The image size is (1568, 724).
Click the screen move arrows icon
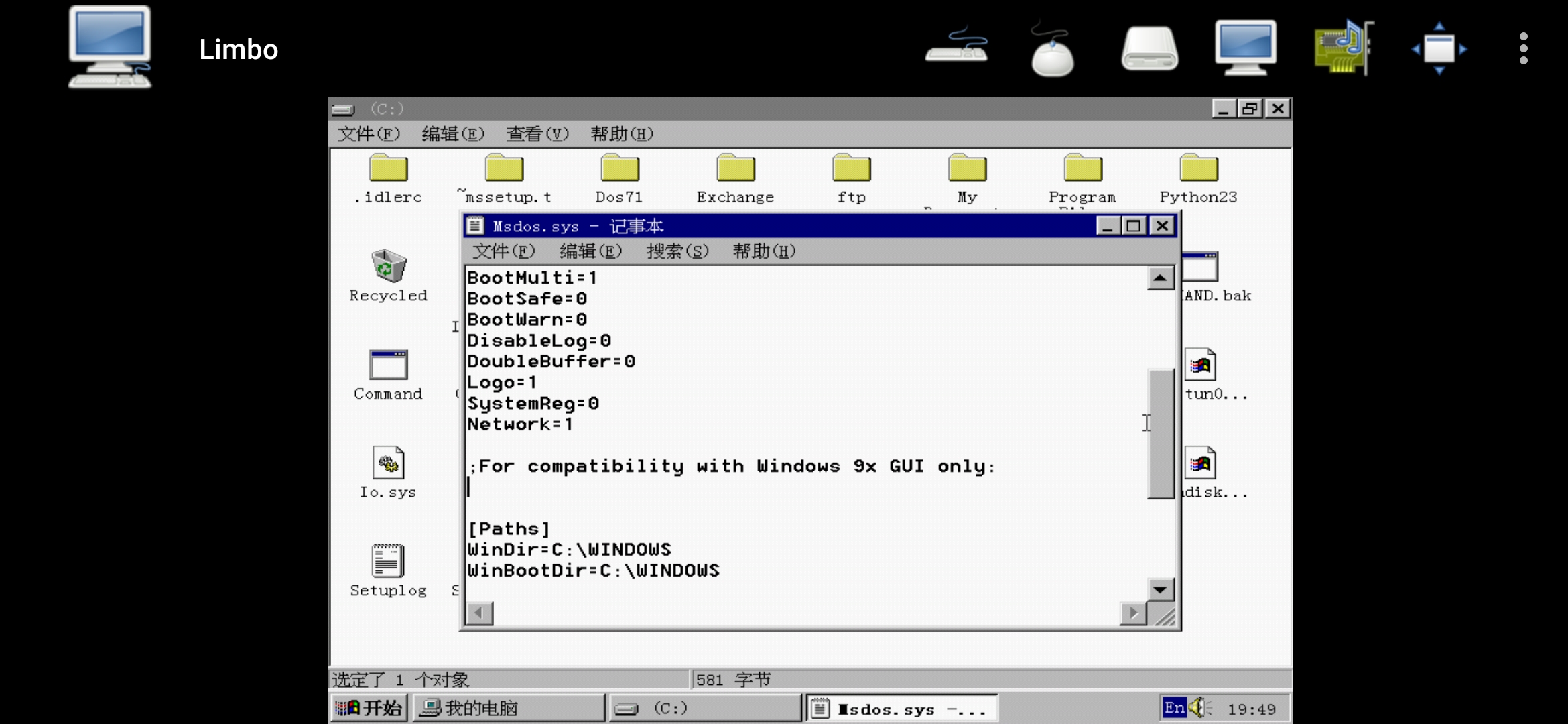click(x=1439, y=48)
